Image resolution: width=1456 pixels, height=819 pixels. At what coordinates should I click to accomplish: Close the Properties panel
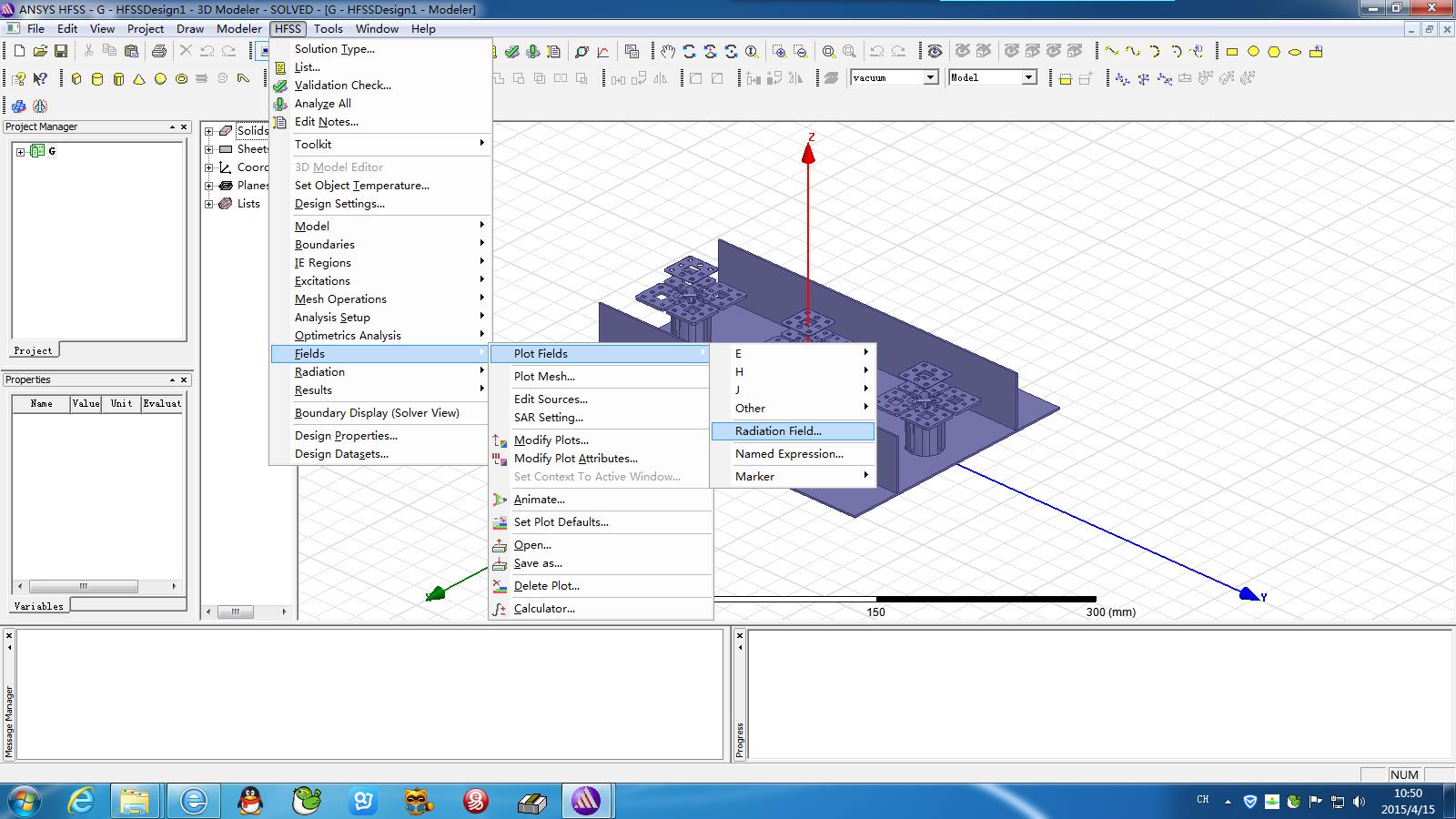[x=184, y=380]
